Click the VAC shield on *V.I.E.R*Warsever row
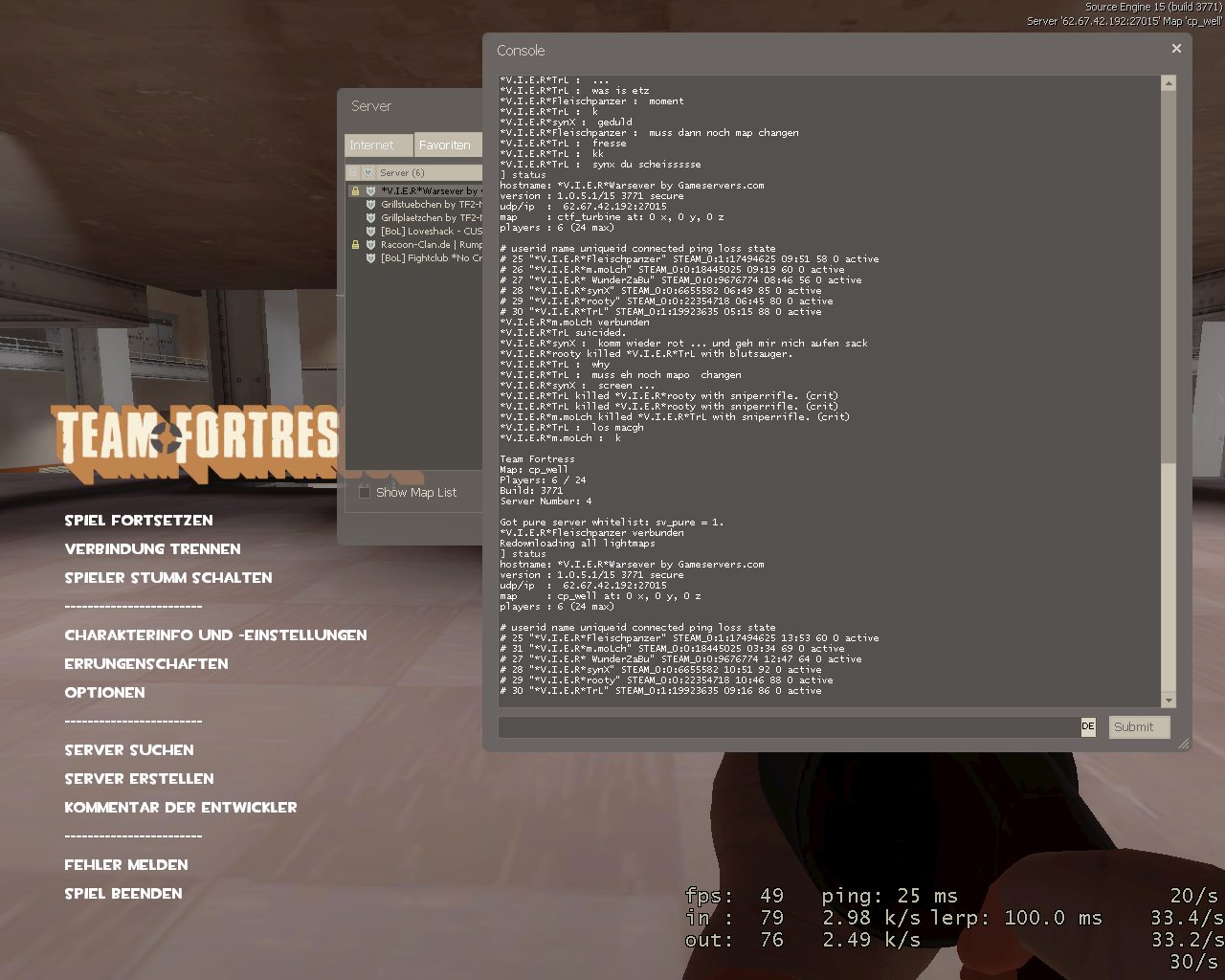Screen dimensions: 1225x980 click(x=370, y=190)
